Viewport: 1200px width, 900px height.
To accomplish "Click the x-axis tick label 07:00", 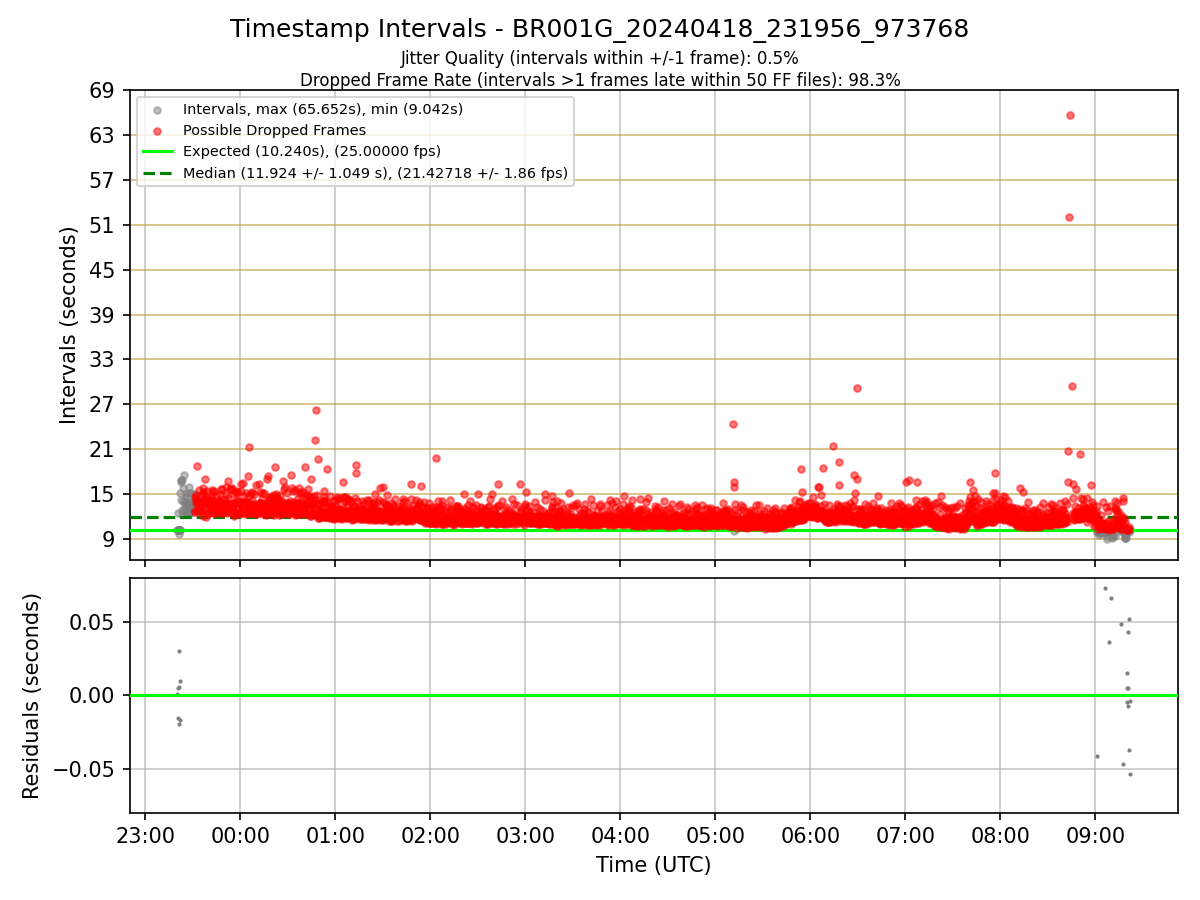I will click(x=905, y=836).
